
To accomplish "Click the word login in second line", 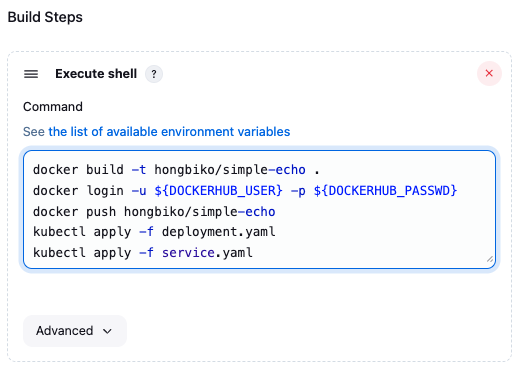I will click(x=105, y=191).
